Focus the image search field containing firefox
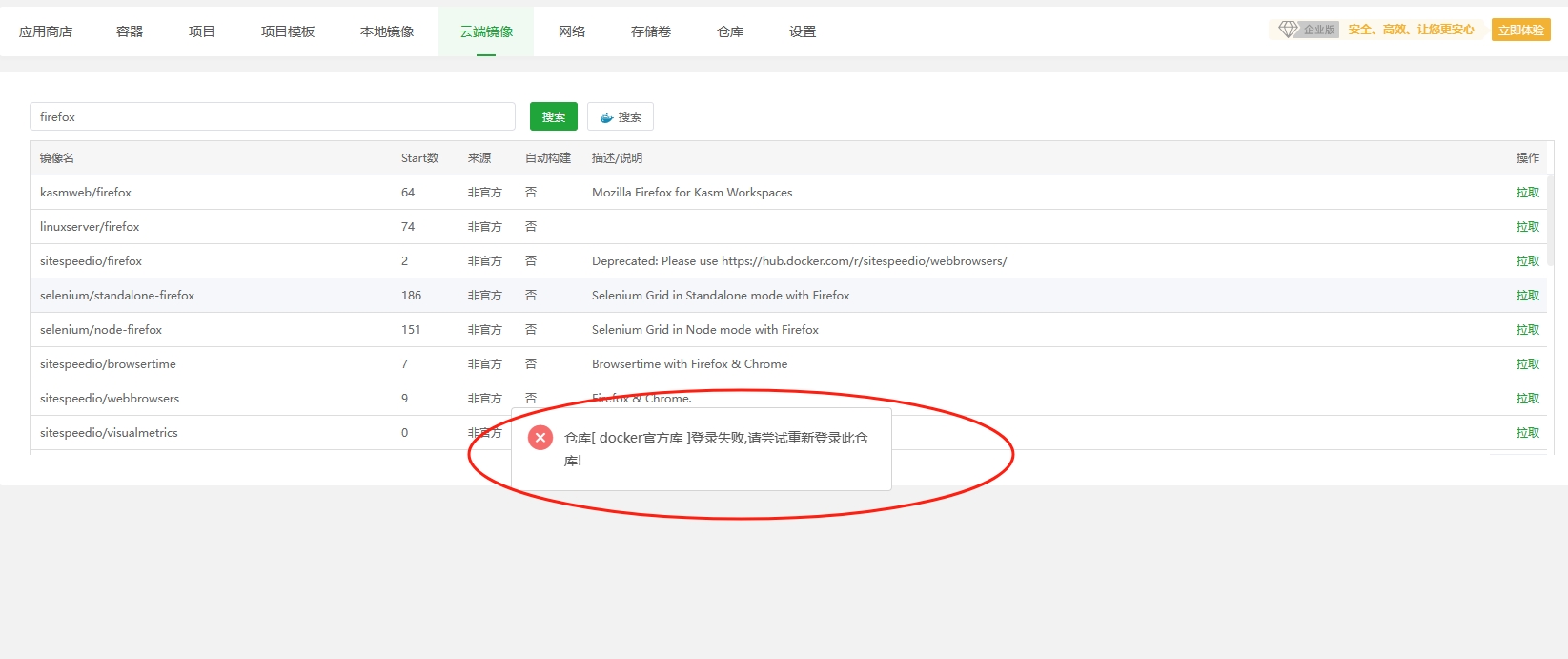1568x659 pixels. [273, 116]
